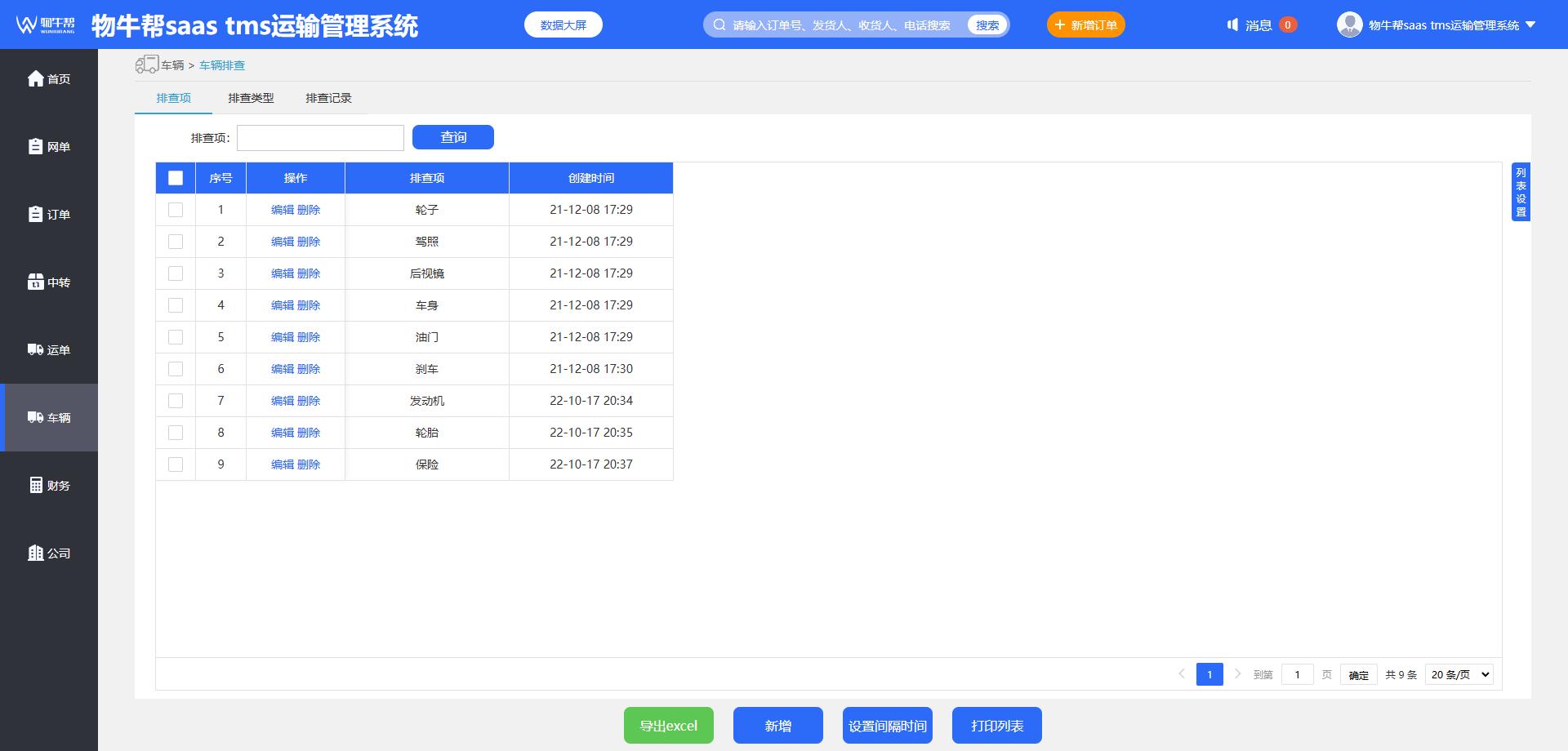Click the 设置间隔时间 button

887,726
